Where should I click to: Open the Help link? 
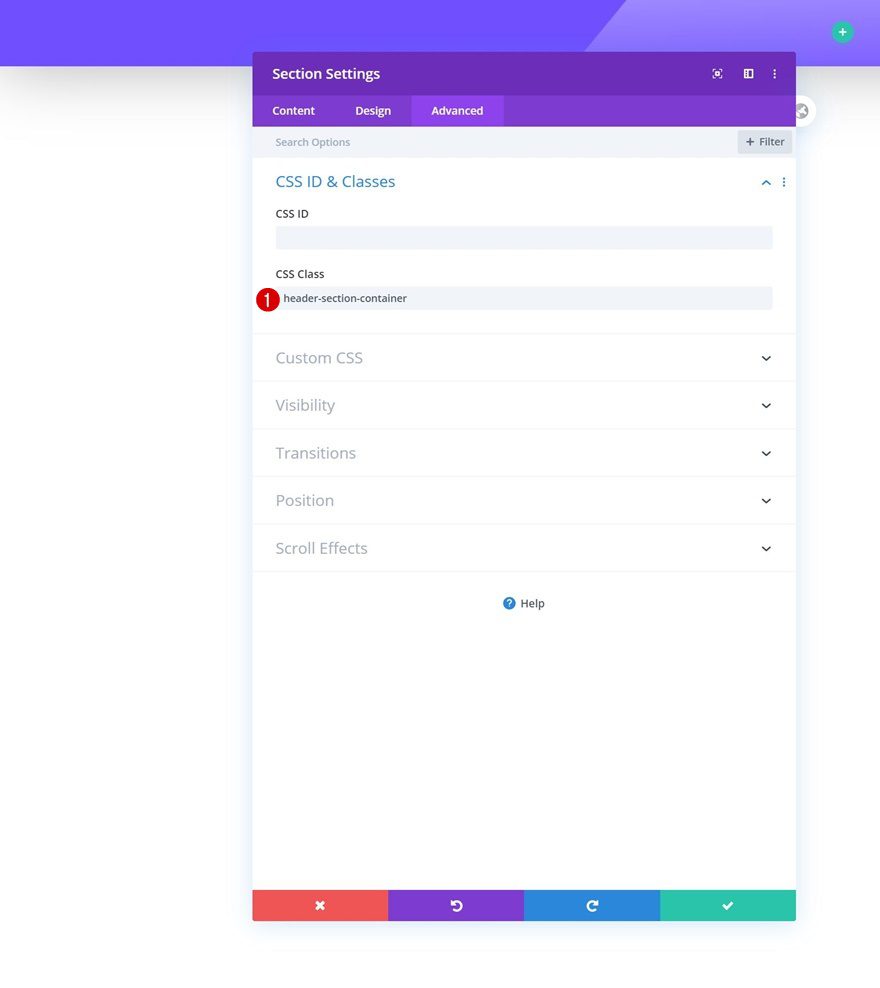pos(524,603)
